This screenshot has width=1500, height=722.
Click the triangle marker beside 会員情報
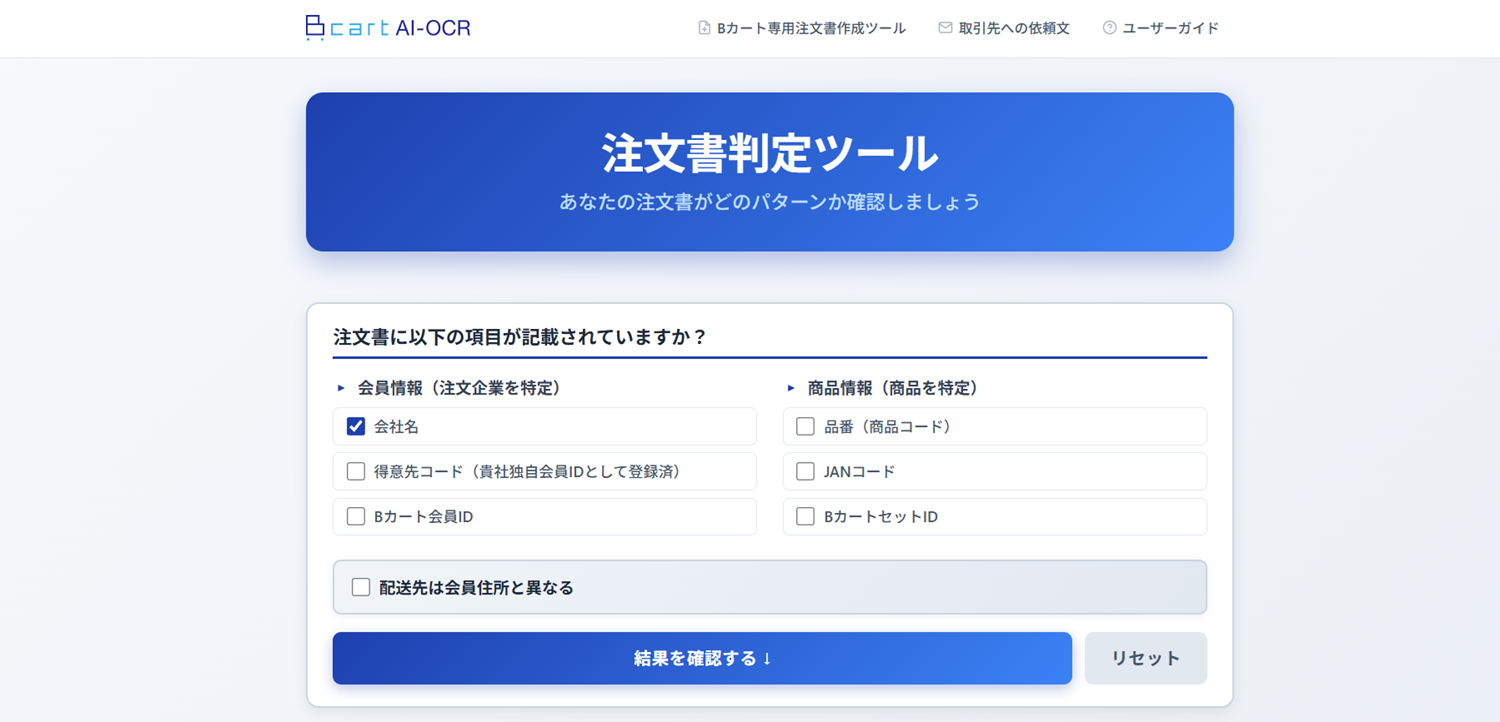[341, 388]
